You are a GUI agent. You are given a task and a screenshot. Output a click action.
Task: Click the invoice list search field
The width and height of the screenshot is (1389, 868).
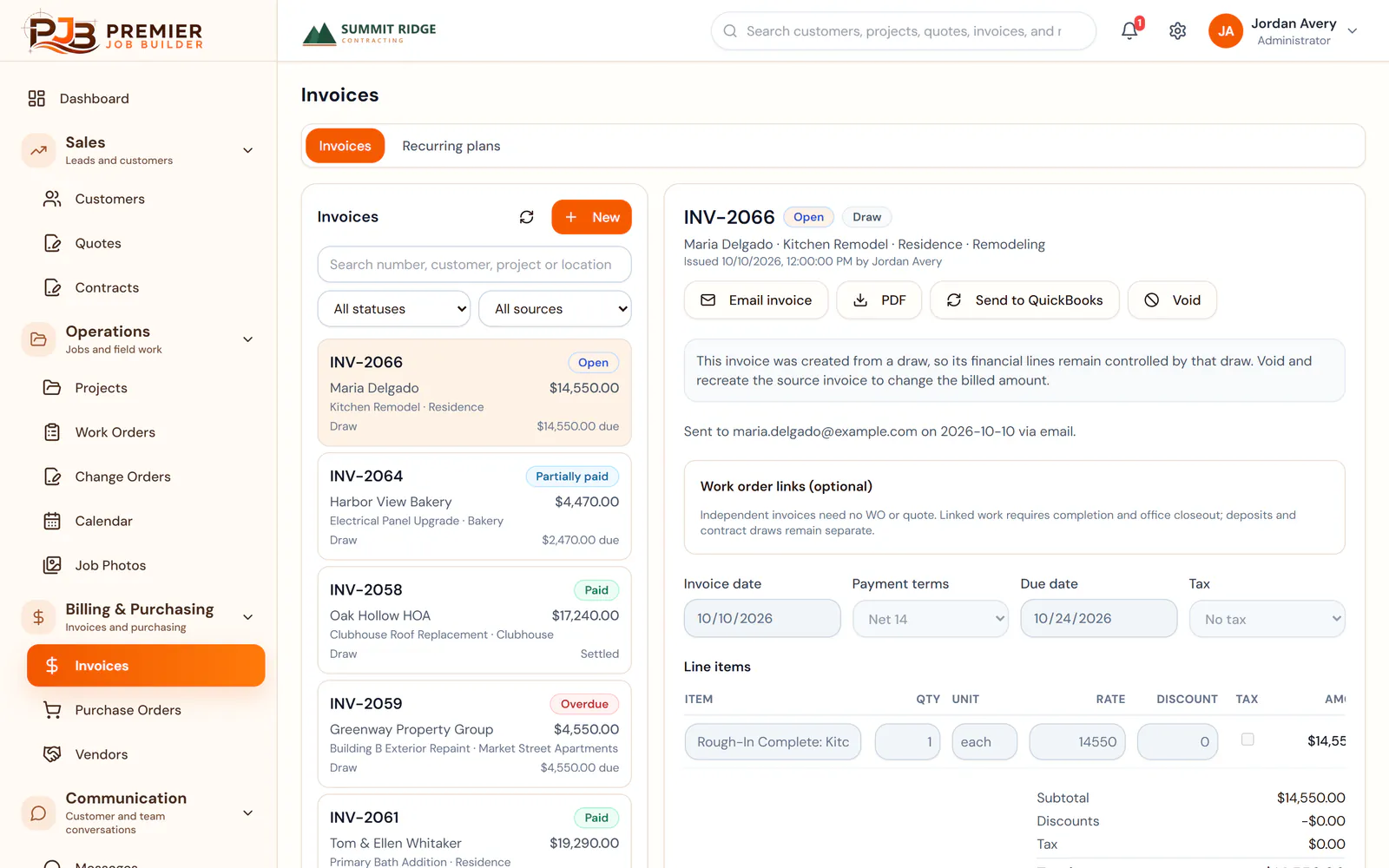coord(474,265)
